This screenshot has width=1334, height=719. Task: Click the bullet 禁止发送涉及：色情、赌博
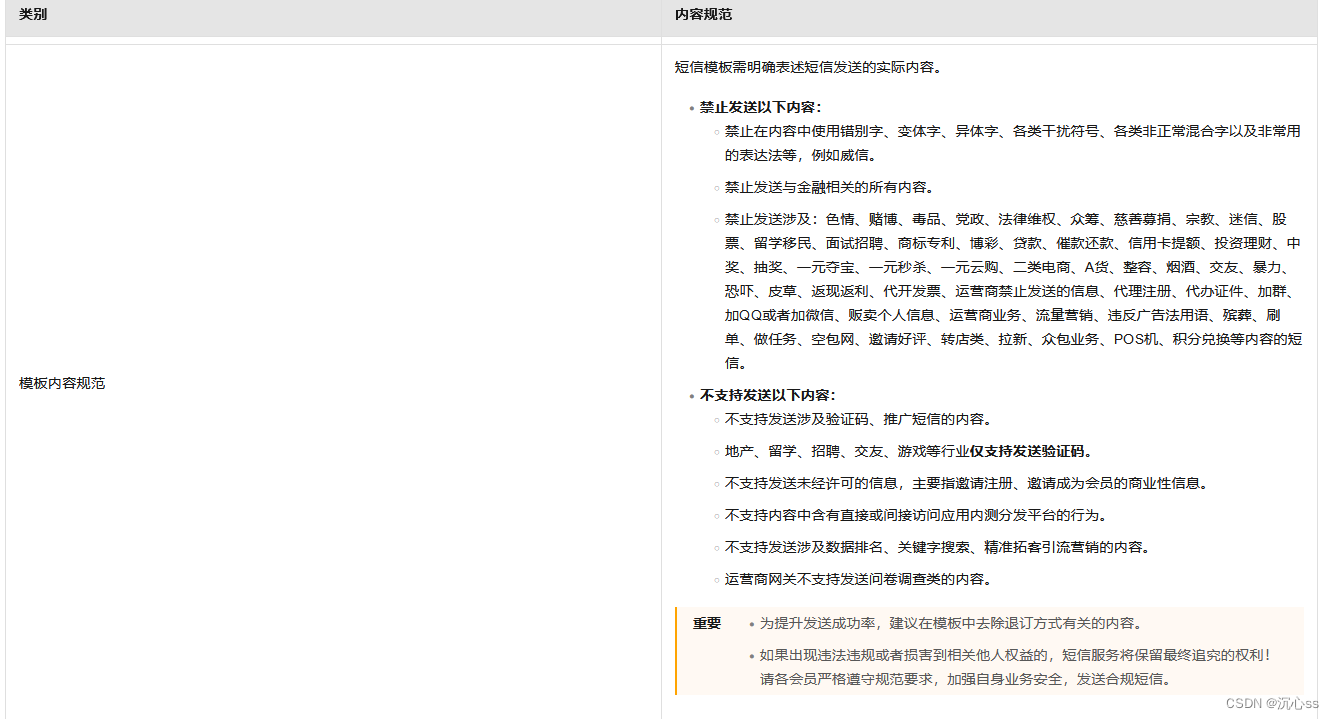(1013, 291)
